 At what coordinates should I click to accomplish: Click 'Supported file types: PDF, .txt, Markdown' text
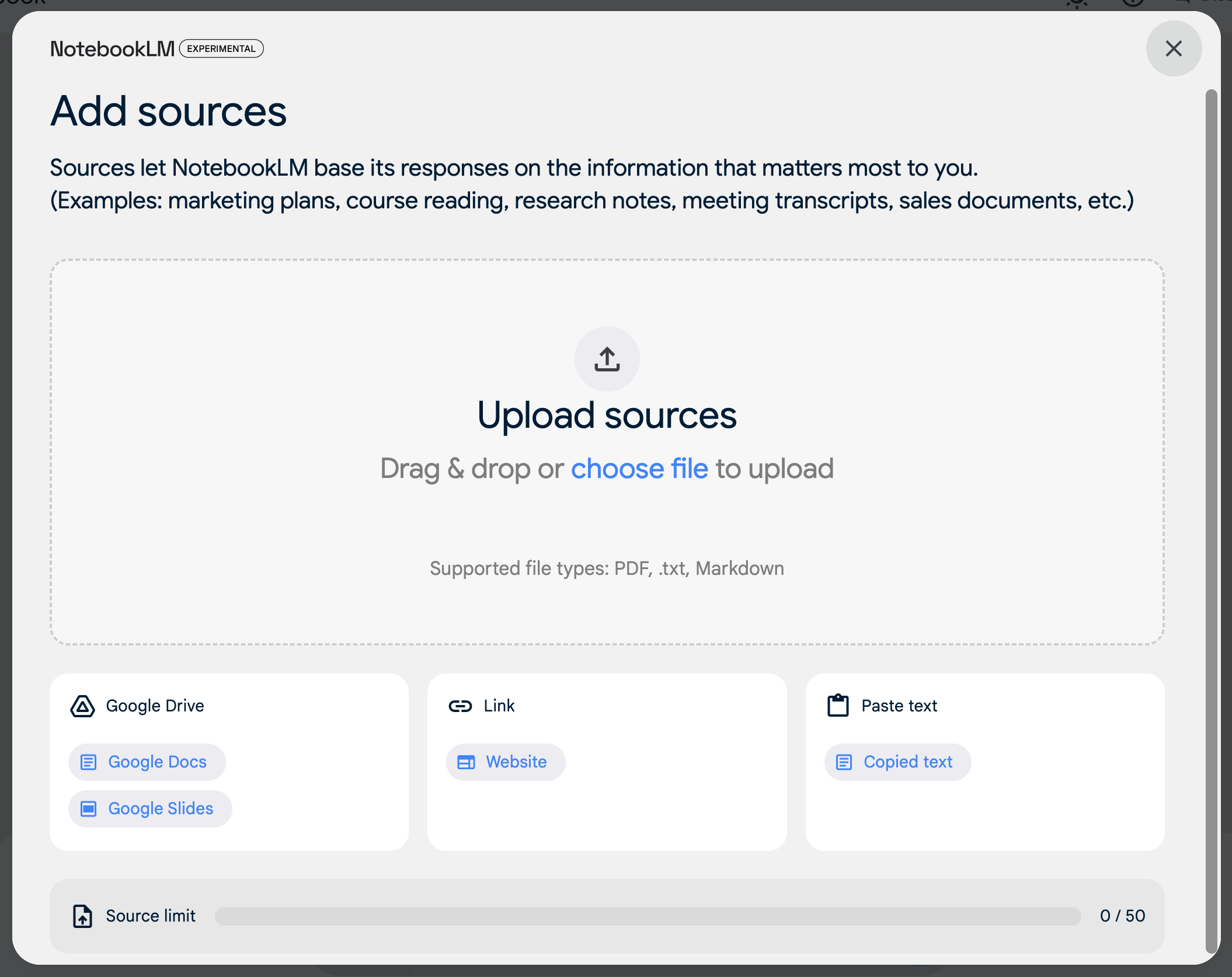607,568
